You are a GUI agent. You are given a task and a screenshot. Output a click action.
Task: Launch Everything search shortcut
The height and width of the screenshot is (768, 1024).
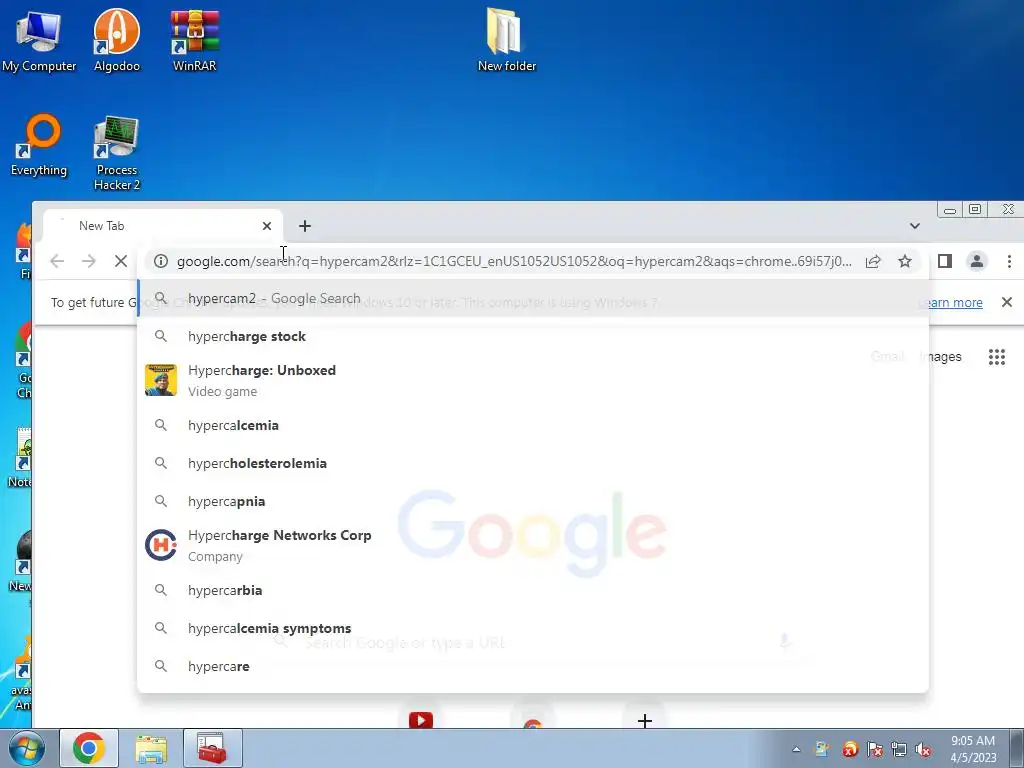pos(39,145)
